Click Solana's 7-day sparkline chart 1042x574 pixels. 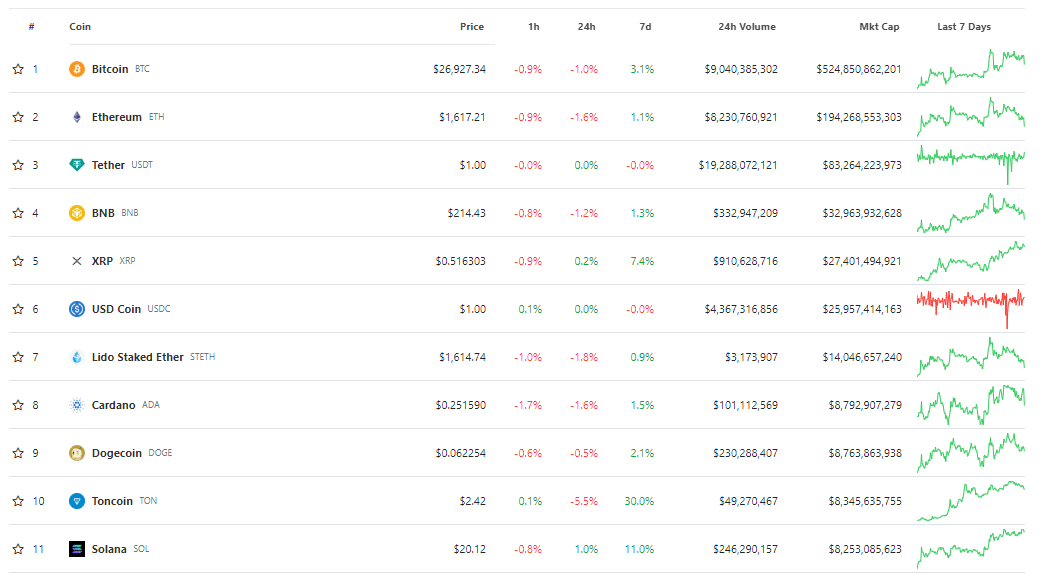pyautogui.click(x=971, y=549)
